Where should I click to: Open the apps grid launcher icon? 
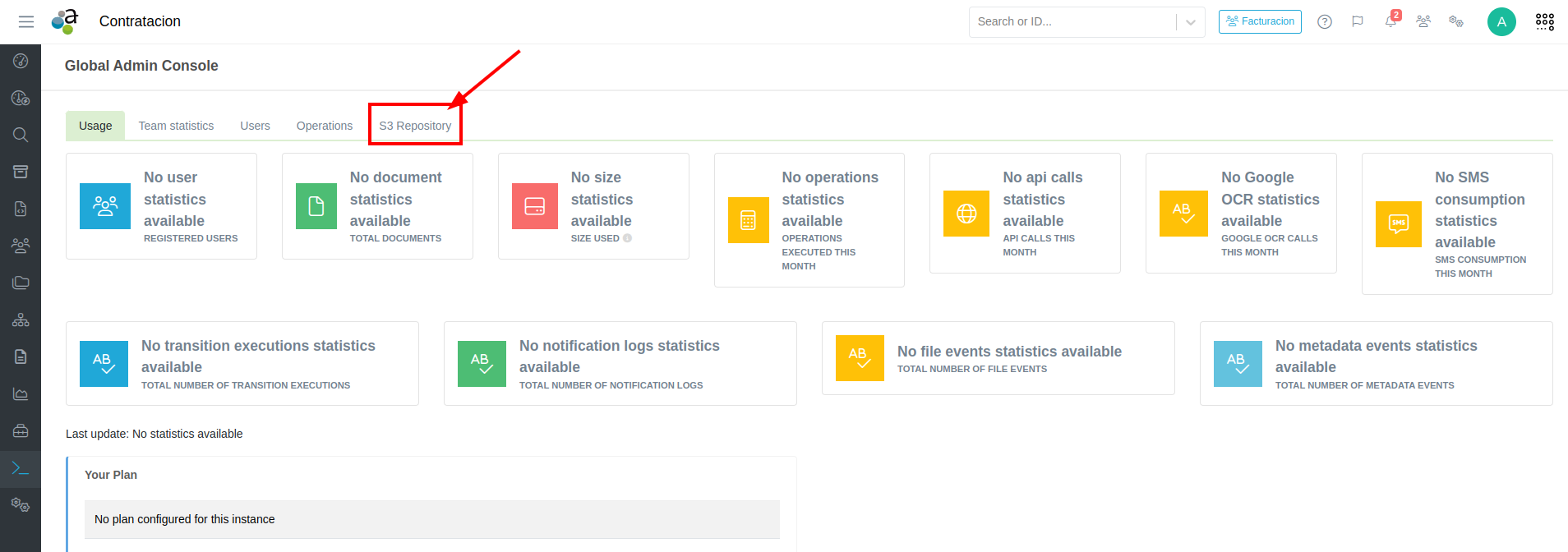coord(1545,21)
